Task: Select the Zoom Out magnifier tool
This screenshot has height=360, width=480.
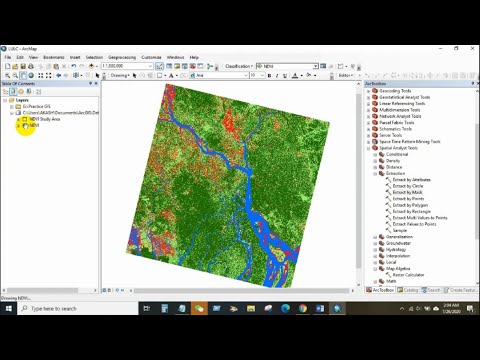Action: (x=15, y=76)
